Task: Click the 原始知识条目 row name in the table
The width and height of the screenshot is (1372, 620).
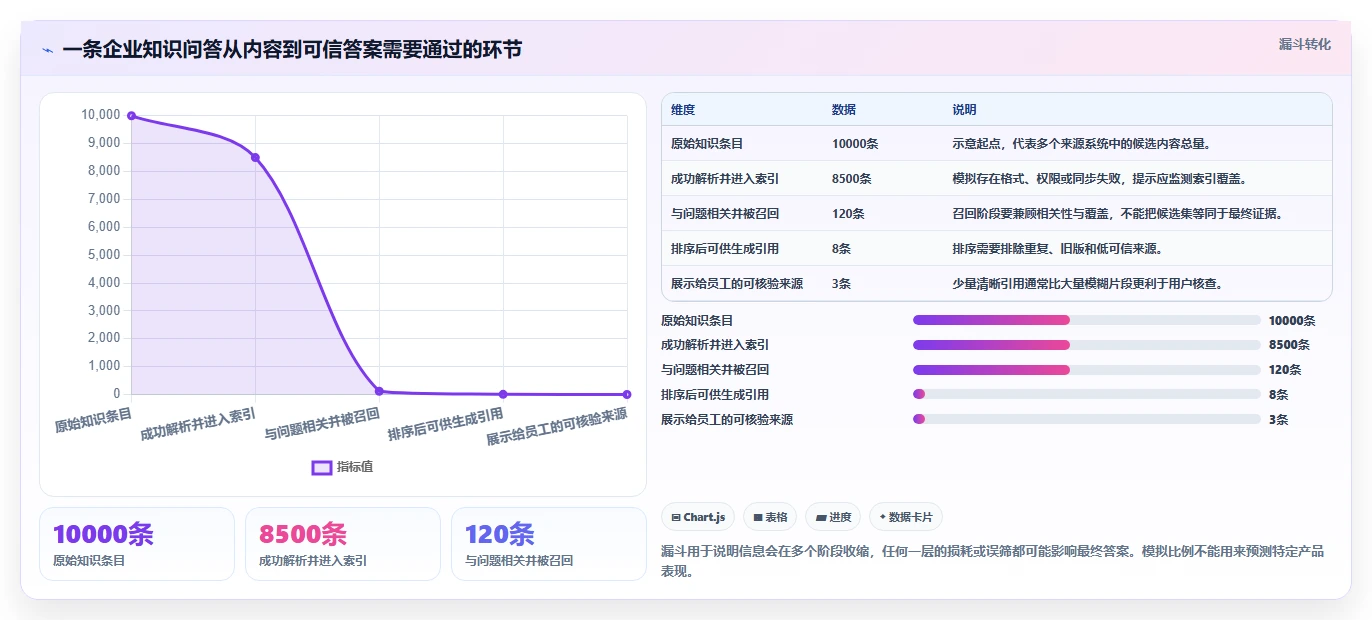Action: click(x=707, y=144)
